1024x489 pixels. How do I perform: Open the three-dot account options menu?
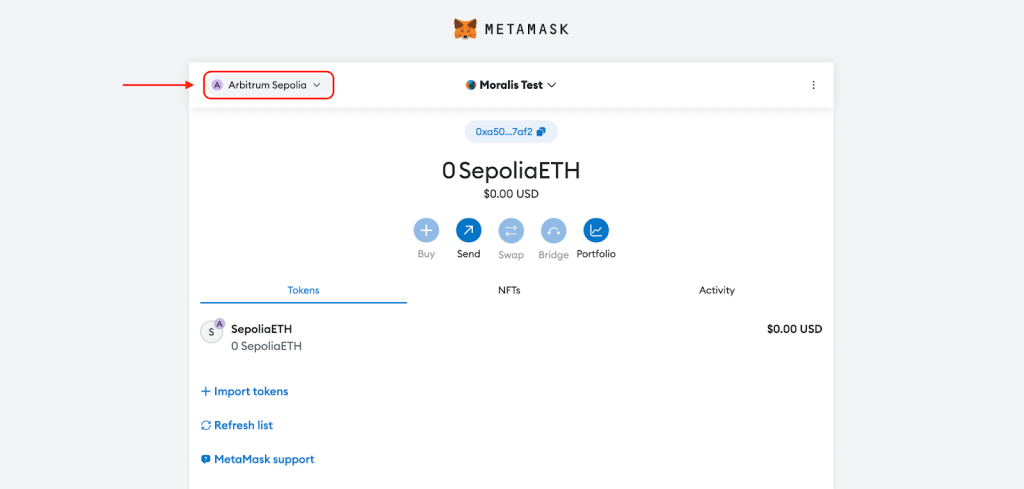[x=813, y=85]
